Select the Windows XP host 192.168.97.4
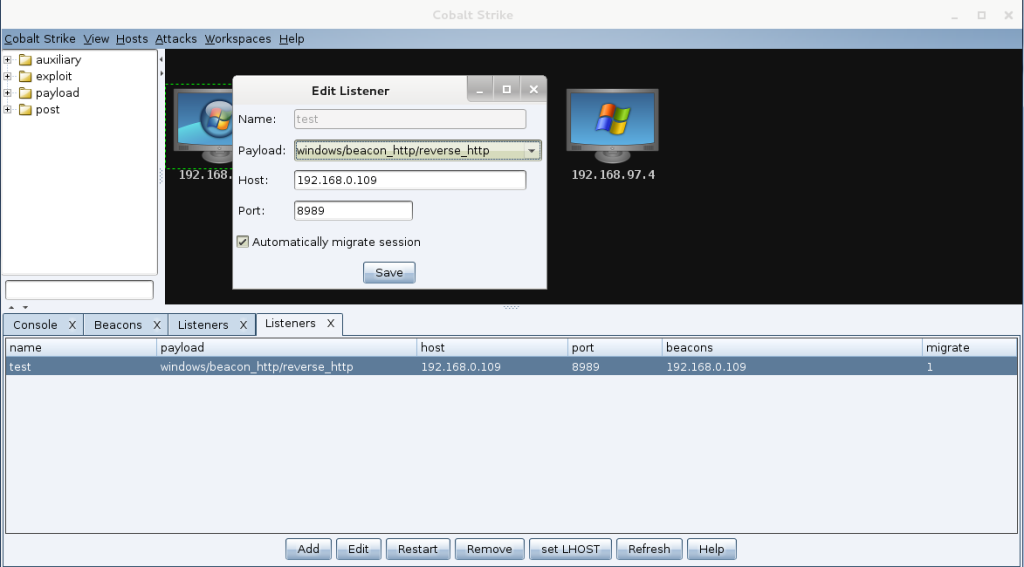Viewport: 1024px width, 567px height. (x=612, y=125)
